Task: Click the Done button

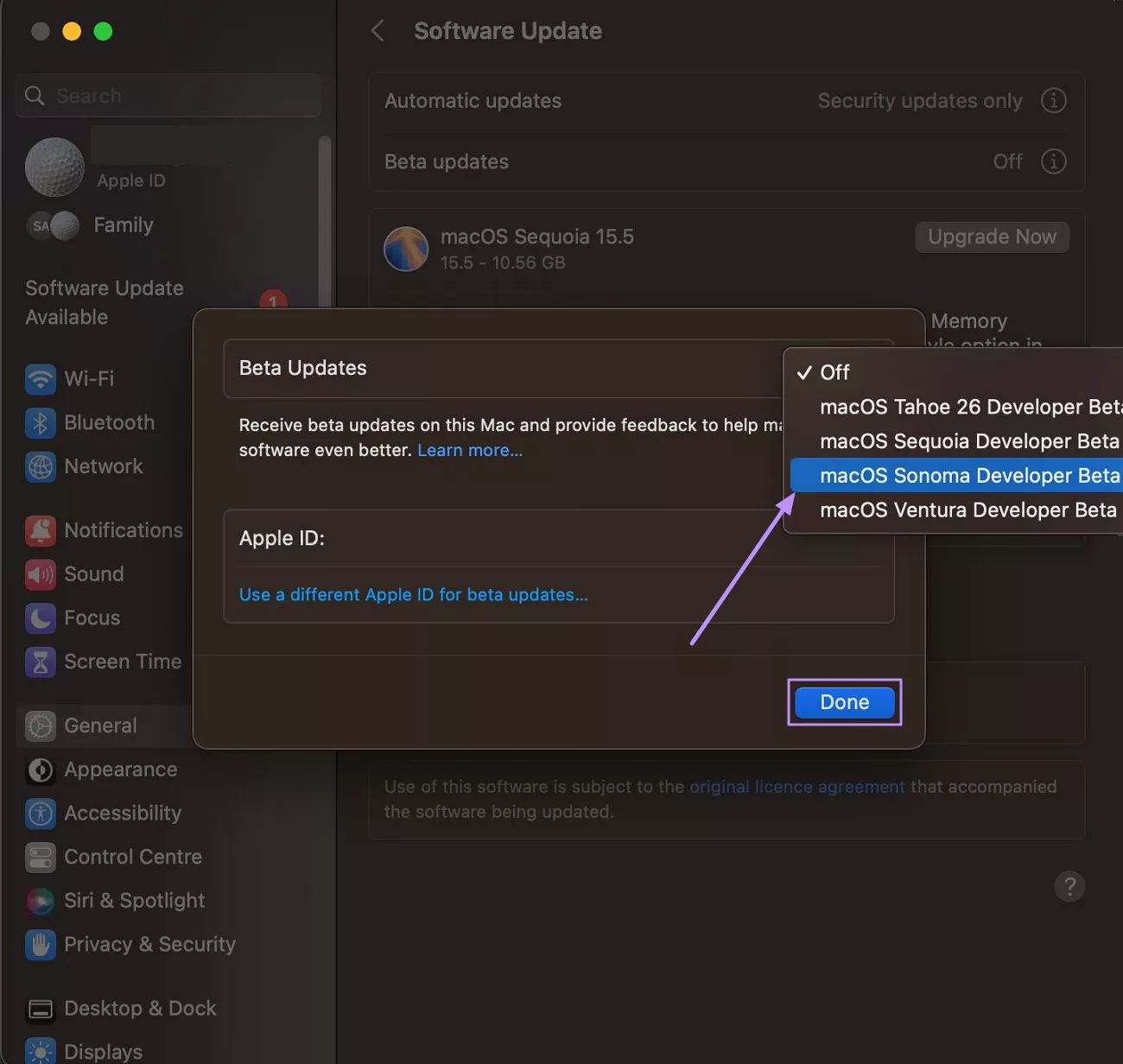Action: click(x=844, y=702)
